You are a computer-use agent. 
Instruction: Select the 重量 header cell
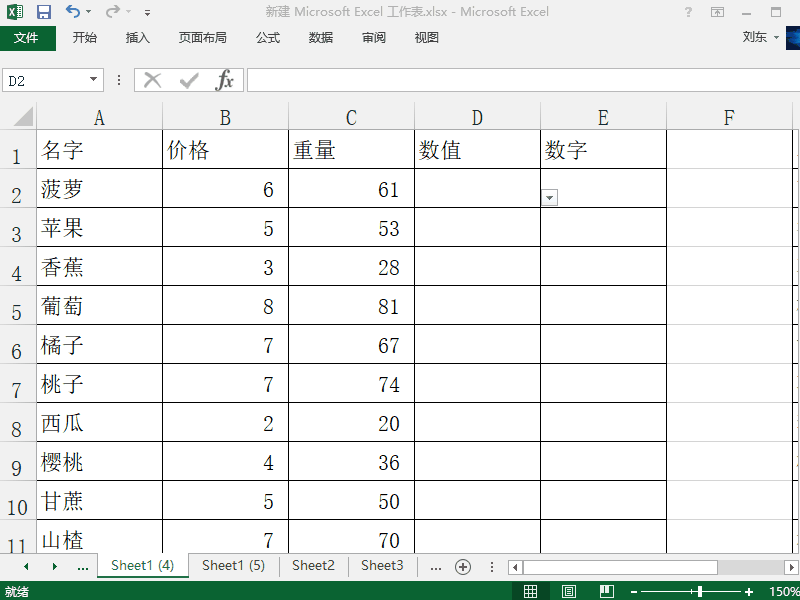[352, 149]
